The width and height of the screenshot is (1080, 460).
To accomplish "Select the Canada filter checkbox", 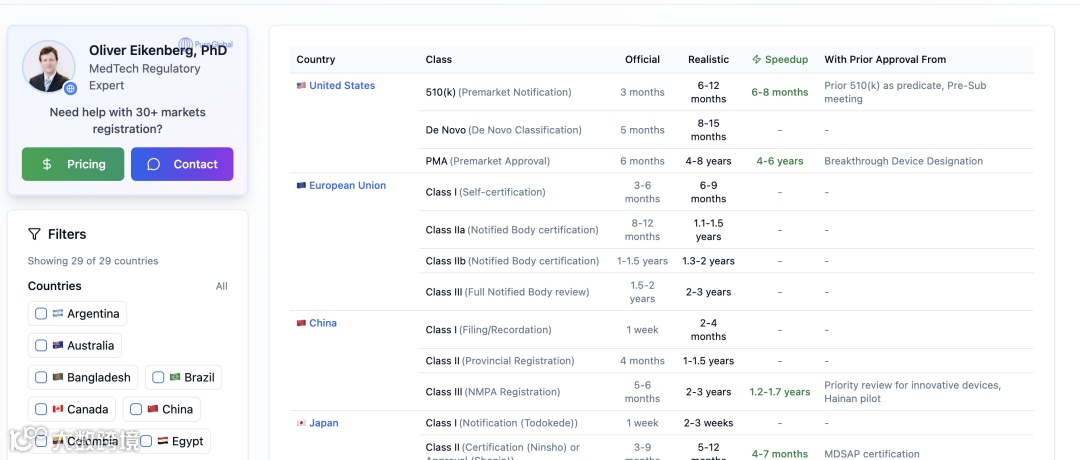I will (x=41, y=409).
